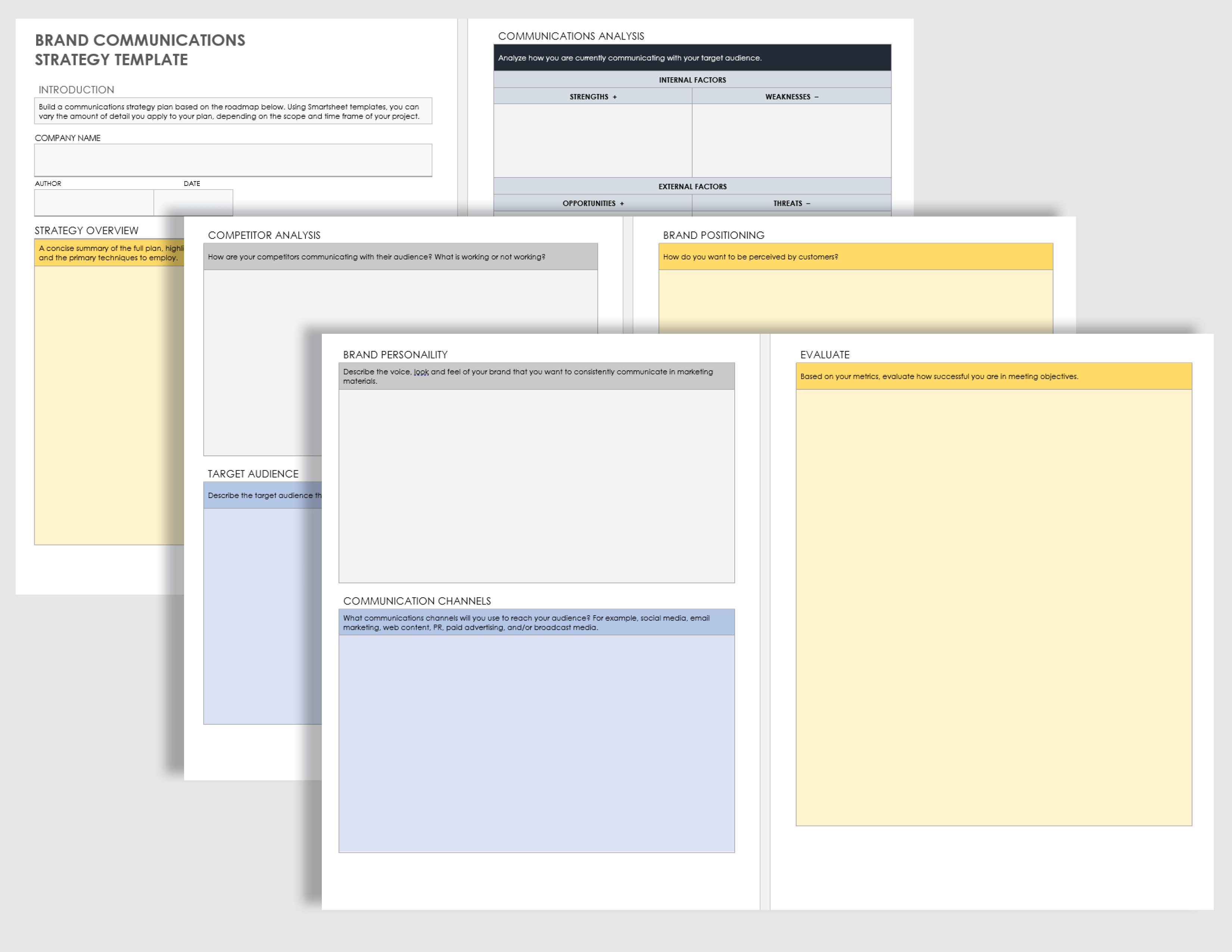Click the 'Describe the target audience' prompt
Image resolution: width=1232 pixels, height=952 pixels.
click(262, 495)
